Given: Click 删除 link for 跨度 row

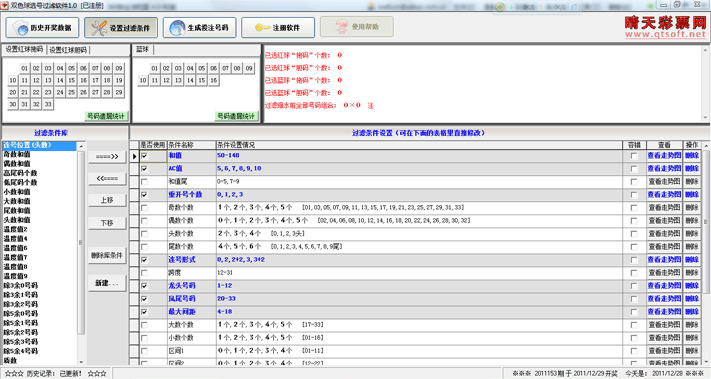Looking at the screenshot, I should coord(692,273).
